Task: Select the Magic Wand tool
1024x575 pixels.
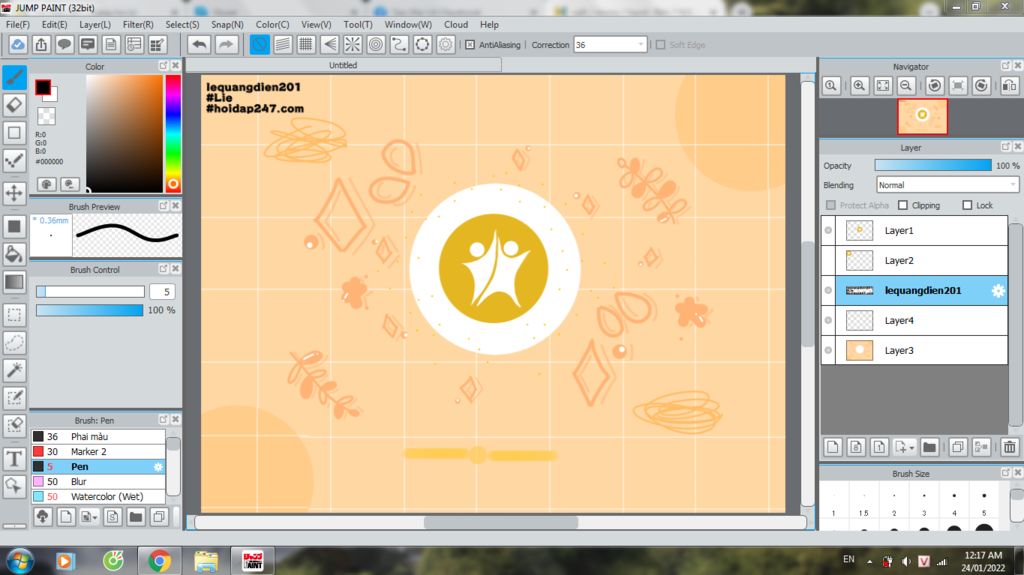Action: 14,370
